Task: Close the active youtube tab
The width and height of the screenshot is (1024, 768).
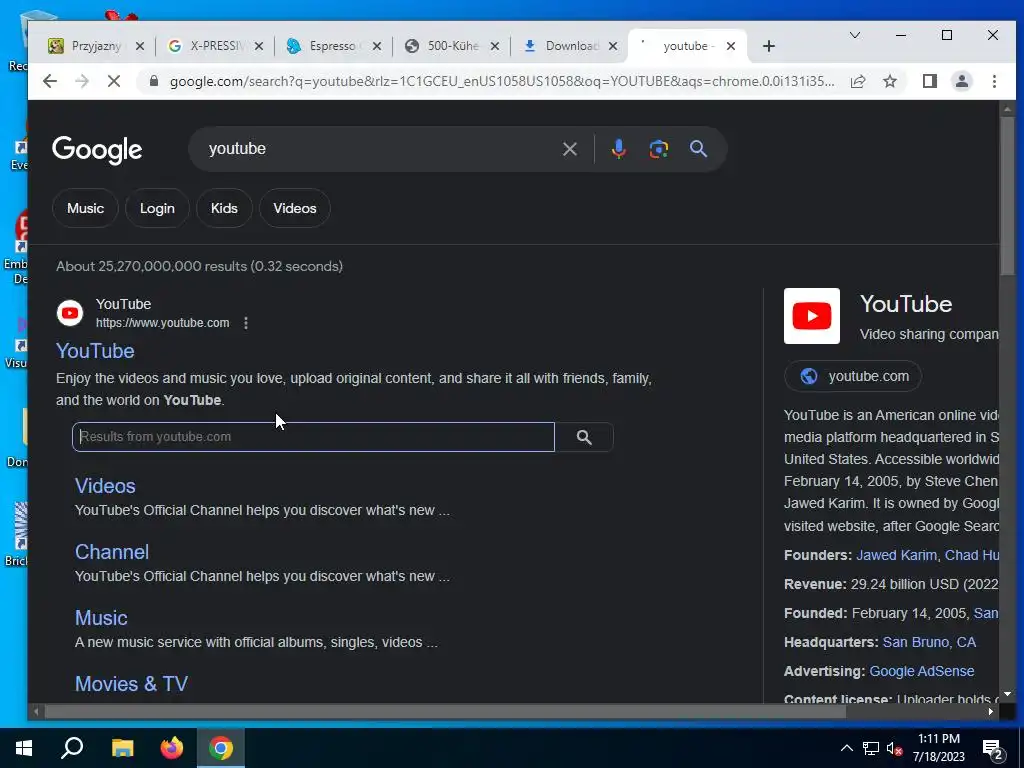Action: [x=731, y=46]
